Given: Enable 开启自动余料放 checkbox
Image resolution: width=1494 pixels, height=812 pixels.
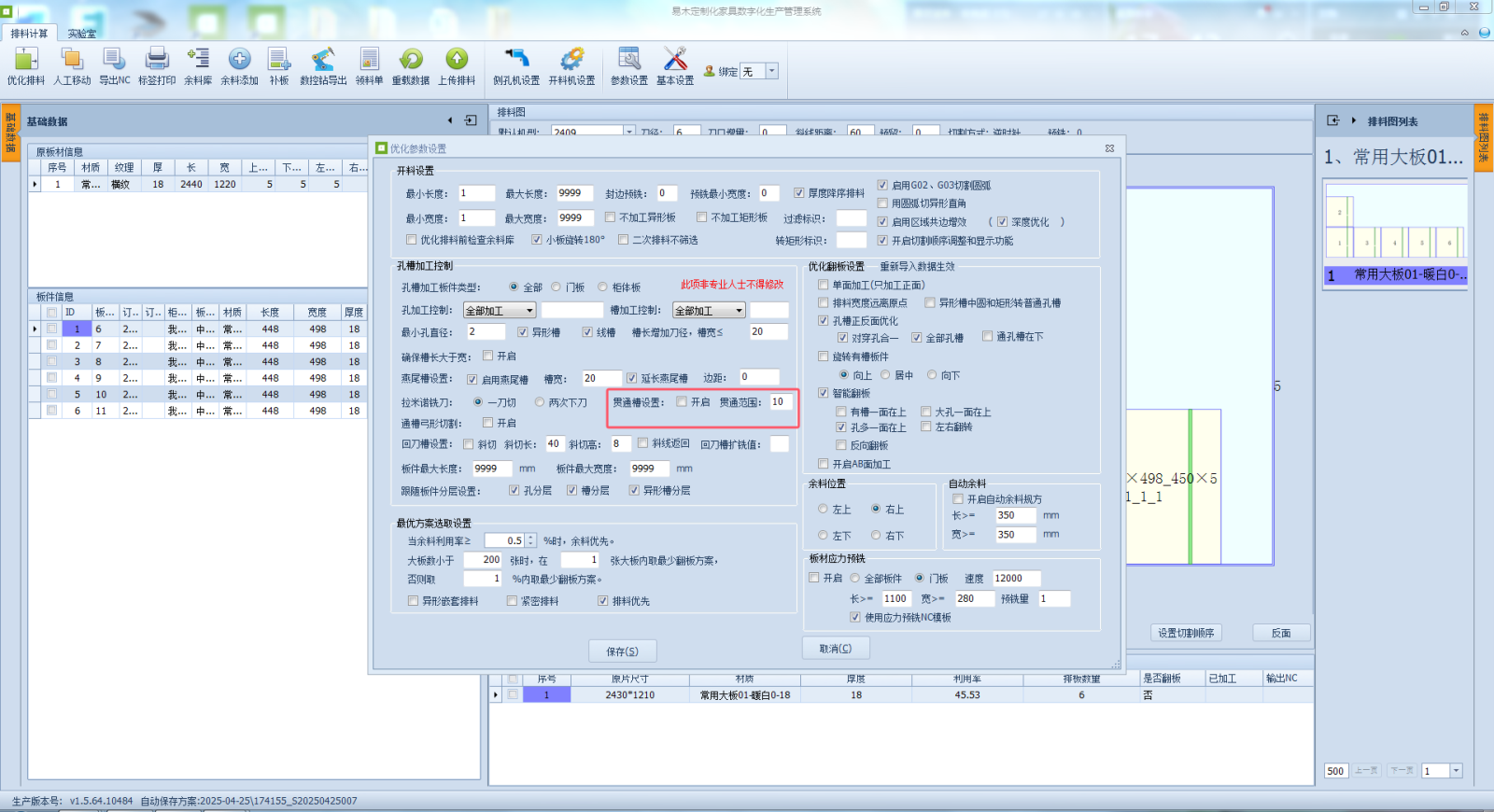Looking at the screenshot, I should coord(957,499).
